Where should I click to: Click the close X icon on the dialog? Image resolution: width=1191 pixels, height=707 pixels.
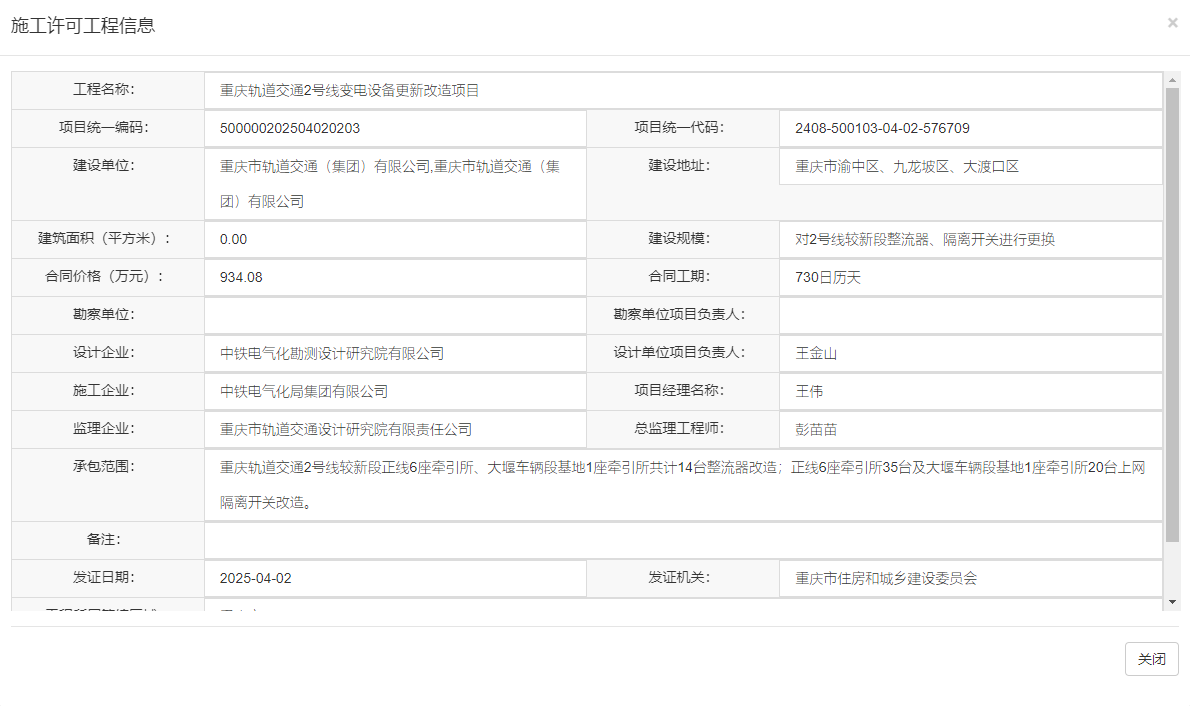coord(1172,22)
